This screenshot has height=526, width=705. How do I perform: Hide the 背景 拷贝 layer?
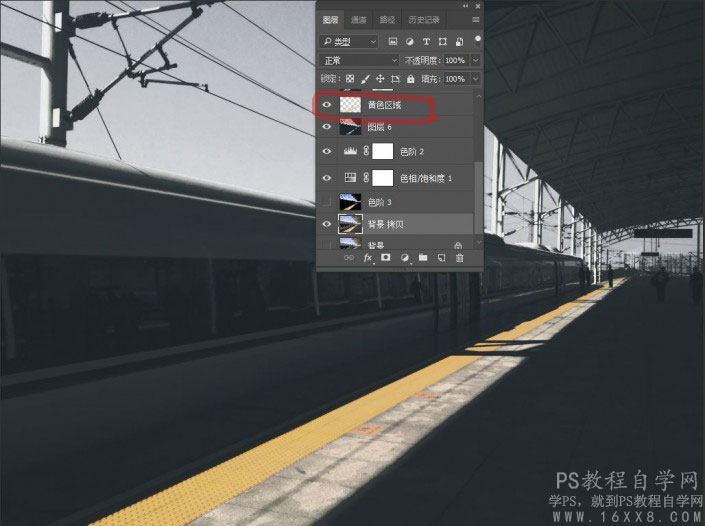(327, 224)
